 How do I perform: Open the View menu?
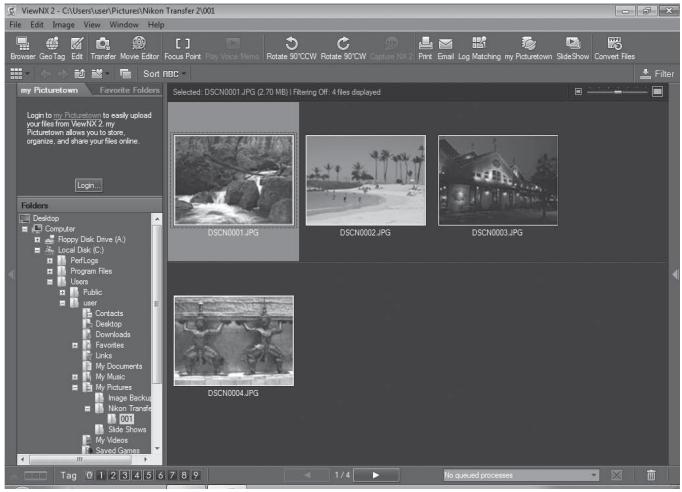[x=92, y=25]
